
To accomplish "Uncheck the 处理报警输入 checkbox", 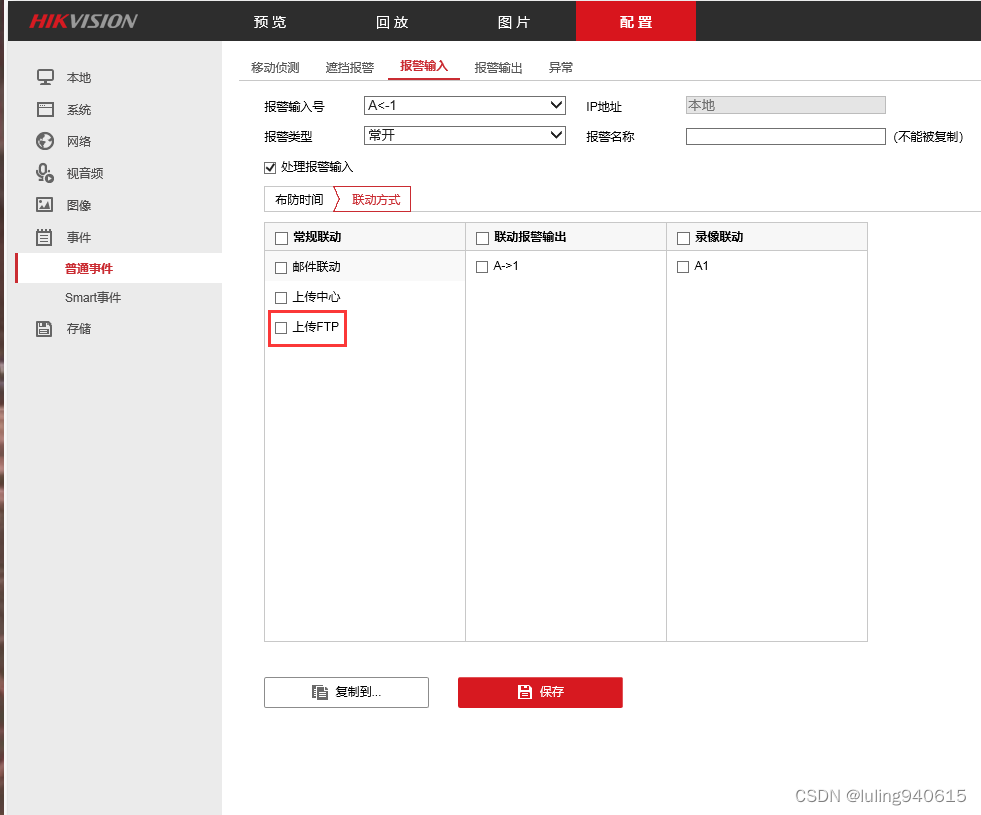I will [269, 167].
